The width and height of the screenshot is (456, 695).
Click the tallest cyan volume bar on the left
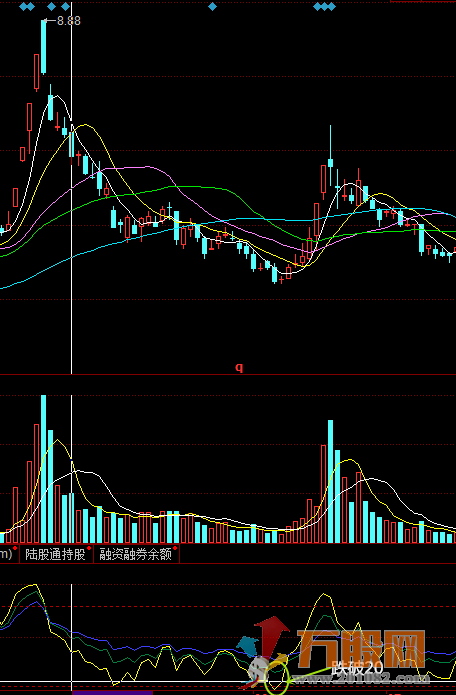(43, 469)
